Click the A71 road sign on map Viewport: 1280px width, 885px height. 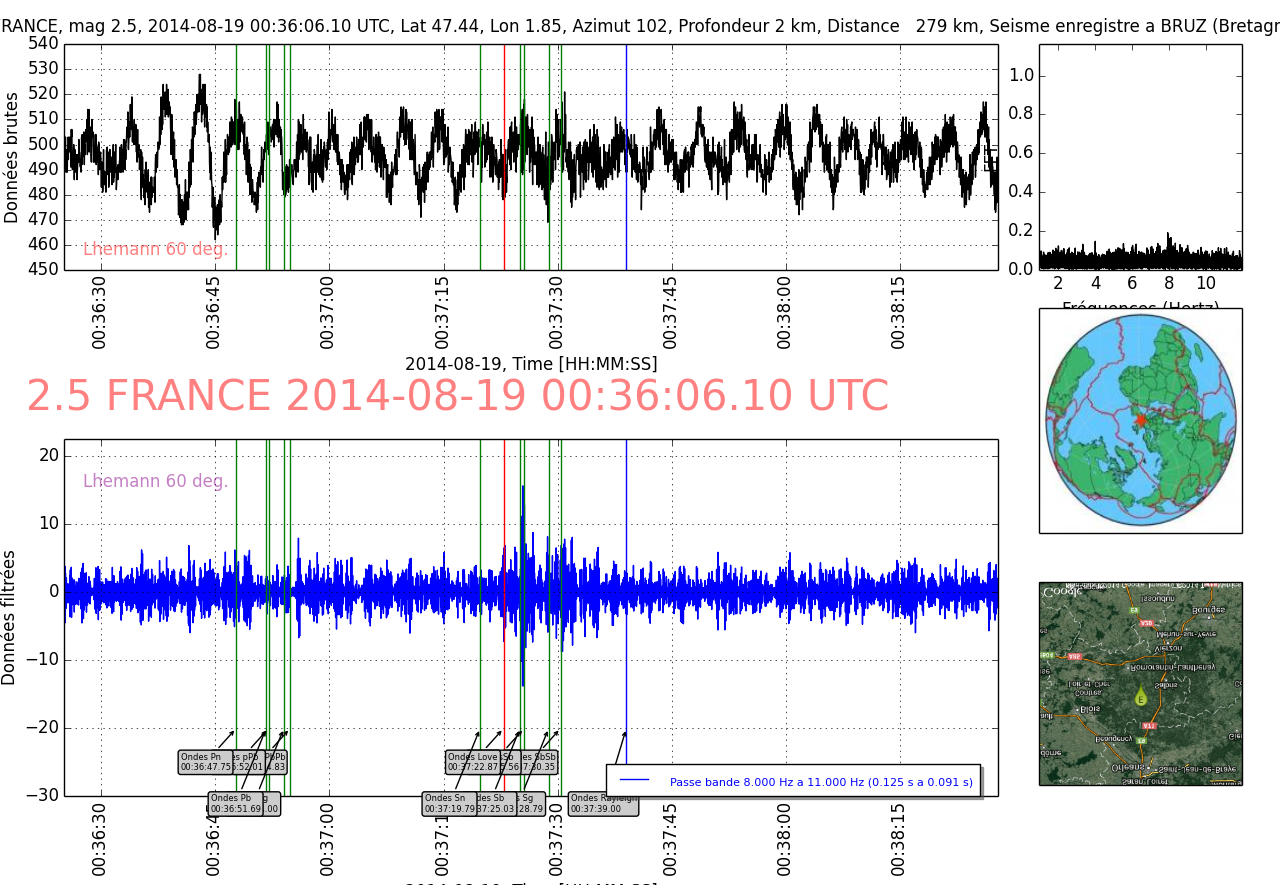[1149, 726]
